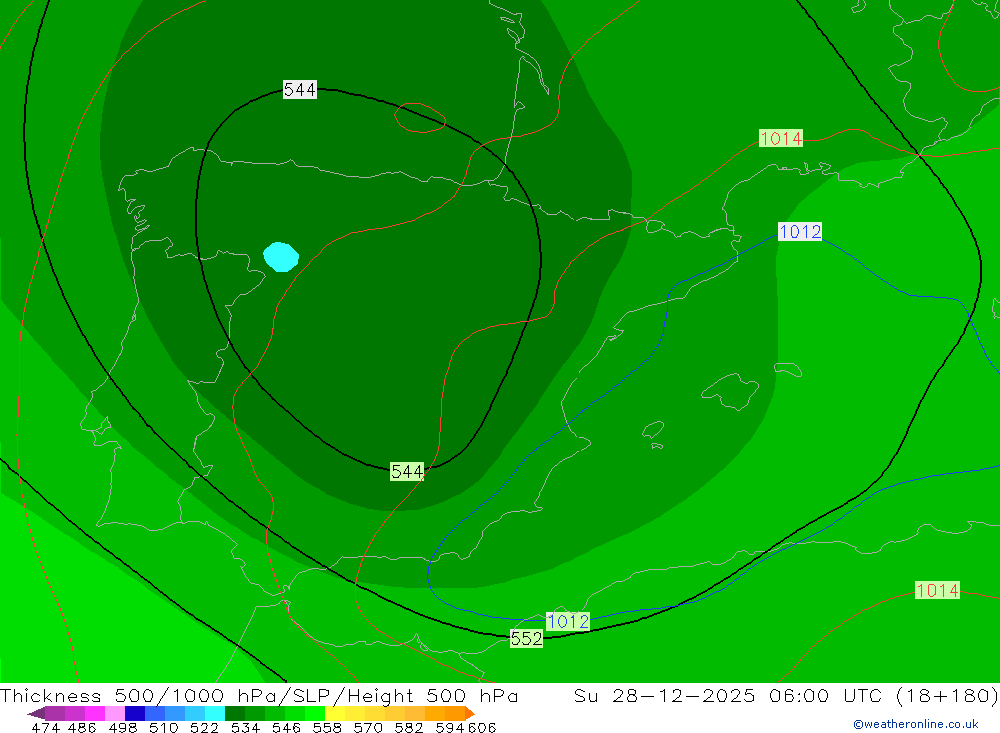Click the '594' legend value
Screen dimensions: 1000x733
tap(449, 727)
